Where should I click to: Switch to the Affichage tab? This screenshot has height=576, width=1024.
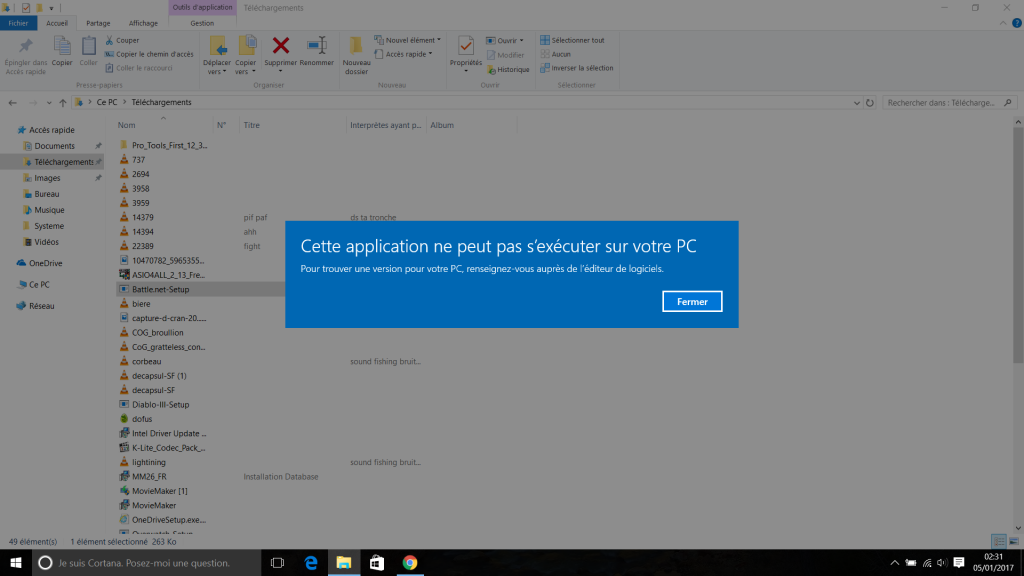pos(143,23)
